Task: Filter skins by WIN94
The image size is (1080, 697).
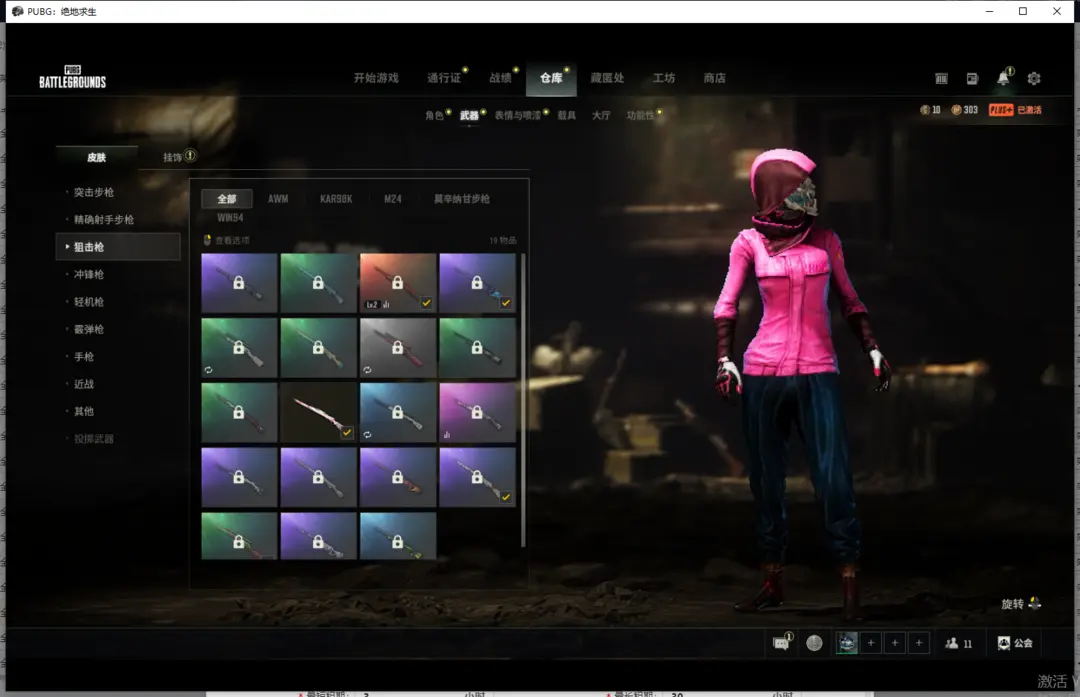Action: (230, 218)
